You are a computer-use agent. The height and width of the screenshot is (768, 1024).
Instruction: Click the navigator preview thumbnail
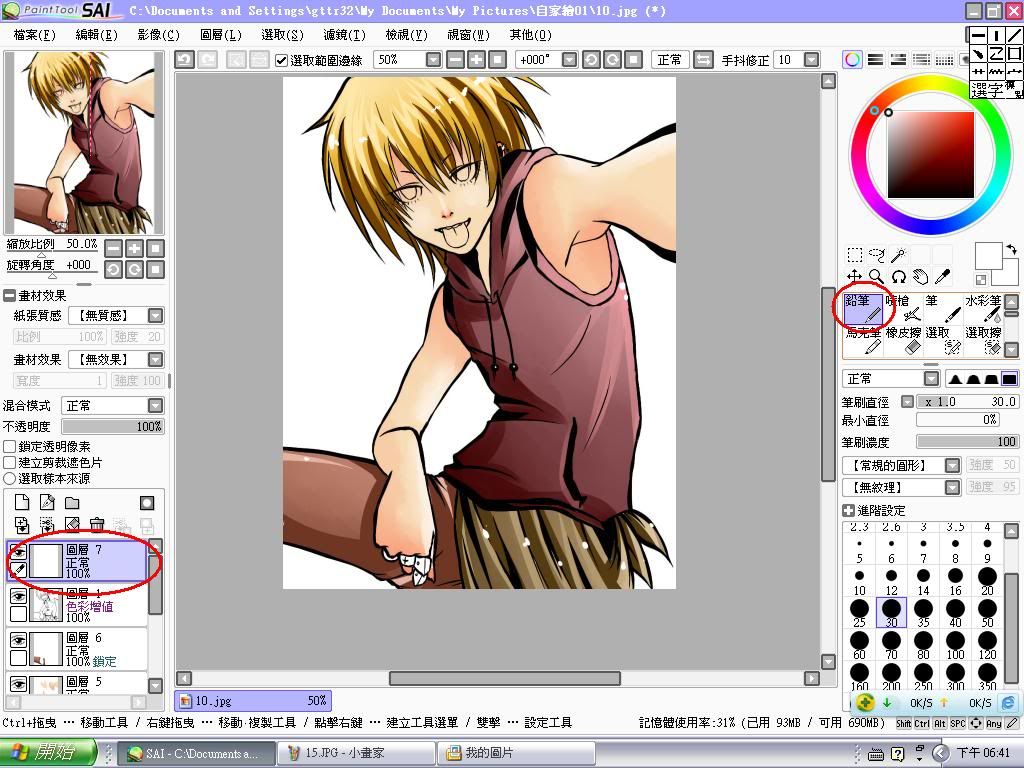84,142
